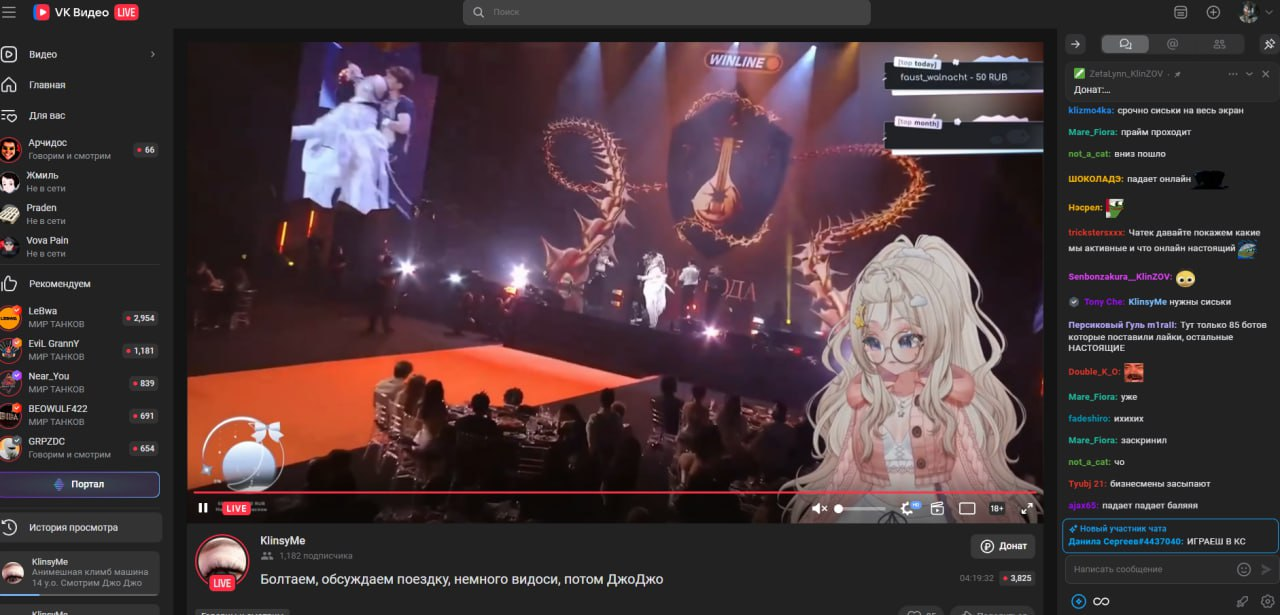Viewport: 1280px width, 615px height.
Task: Open Near_You recommended stream
Action: pos(80,383)
